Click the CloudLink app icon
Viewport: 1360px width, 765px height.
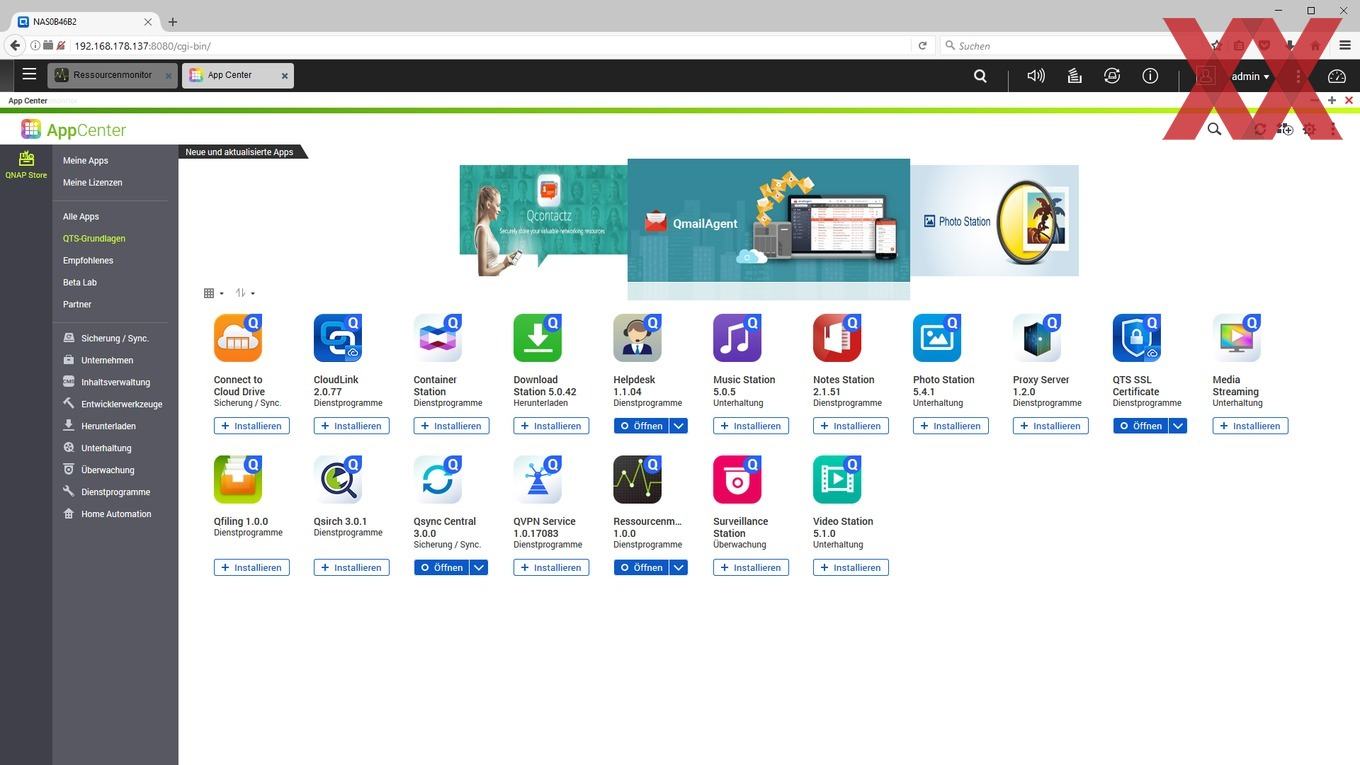338,338
